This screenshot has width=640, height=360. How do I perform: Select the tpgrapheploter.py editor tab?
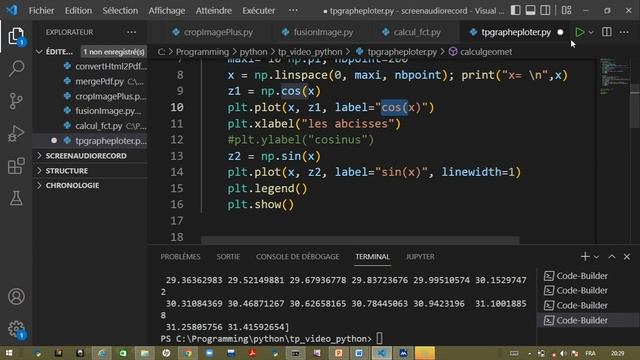(x=516, y=32)
